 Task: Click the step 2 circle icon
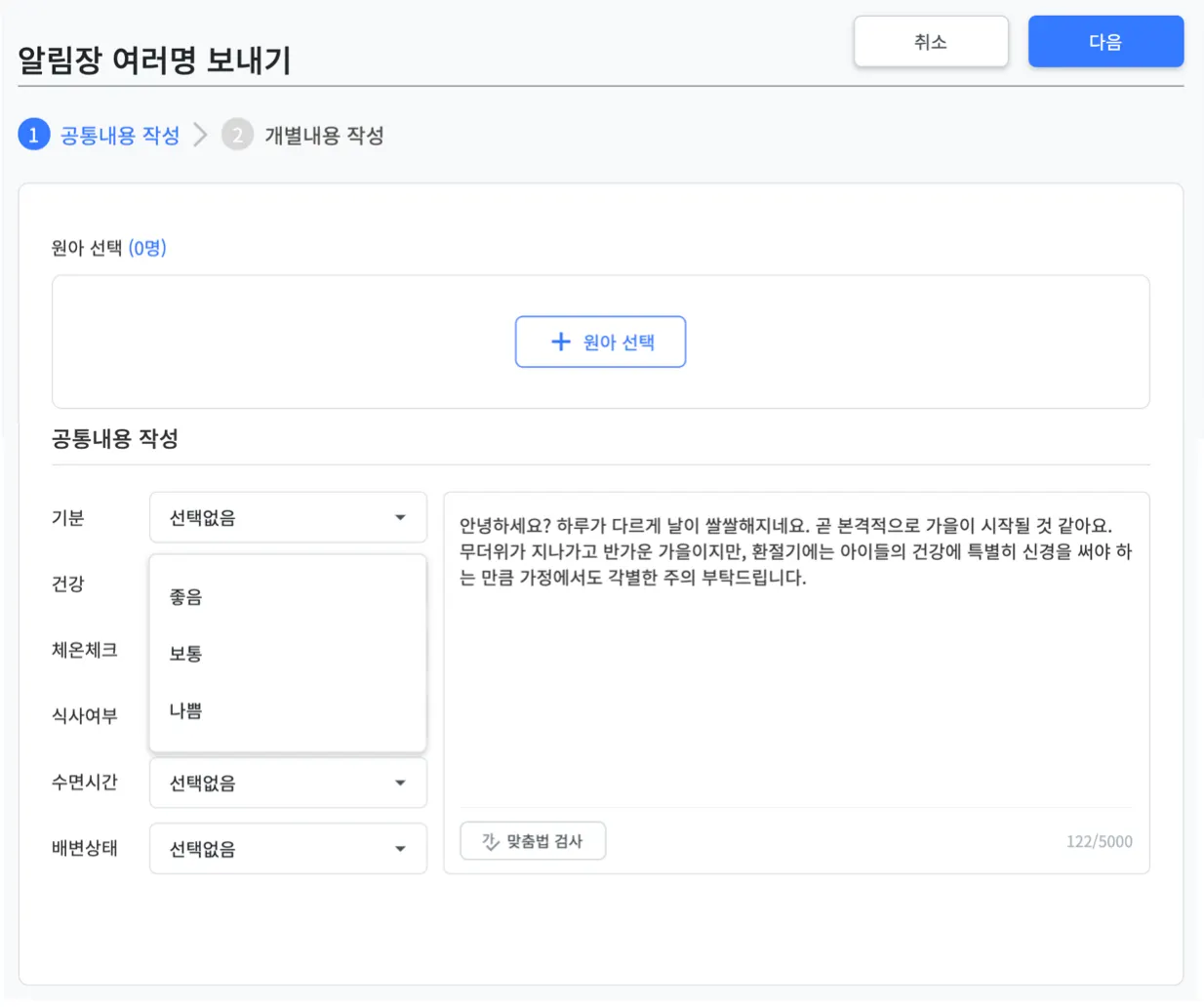pyautogui.click(x=237, y=135)
